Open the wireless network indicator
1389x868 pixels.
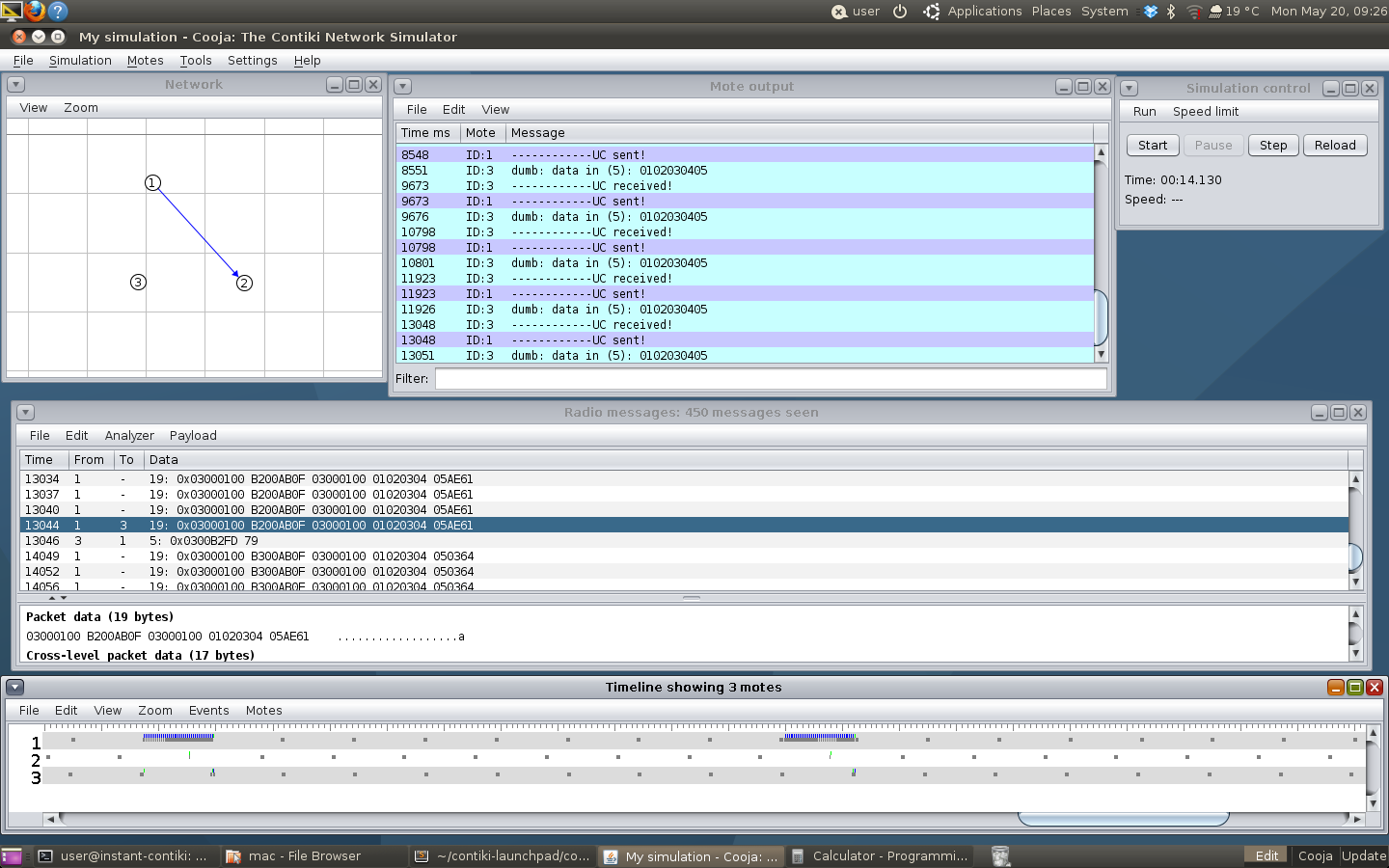point(1194,12)
